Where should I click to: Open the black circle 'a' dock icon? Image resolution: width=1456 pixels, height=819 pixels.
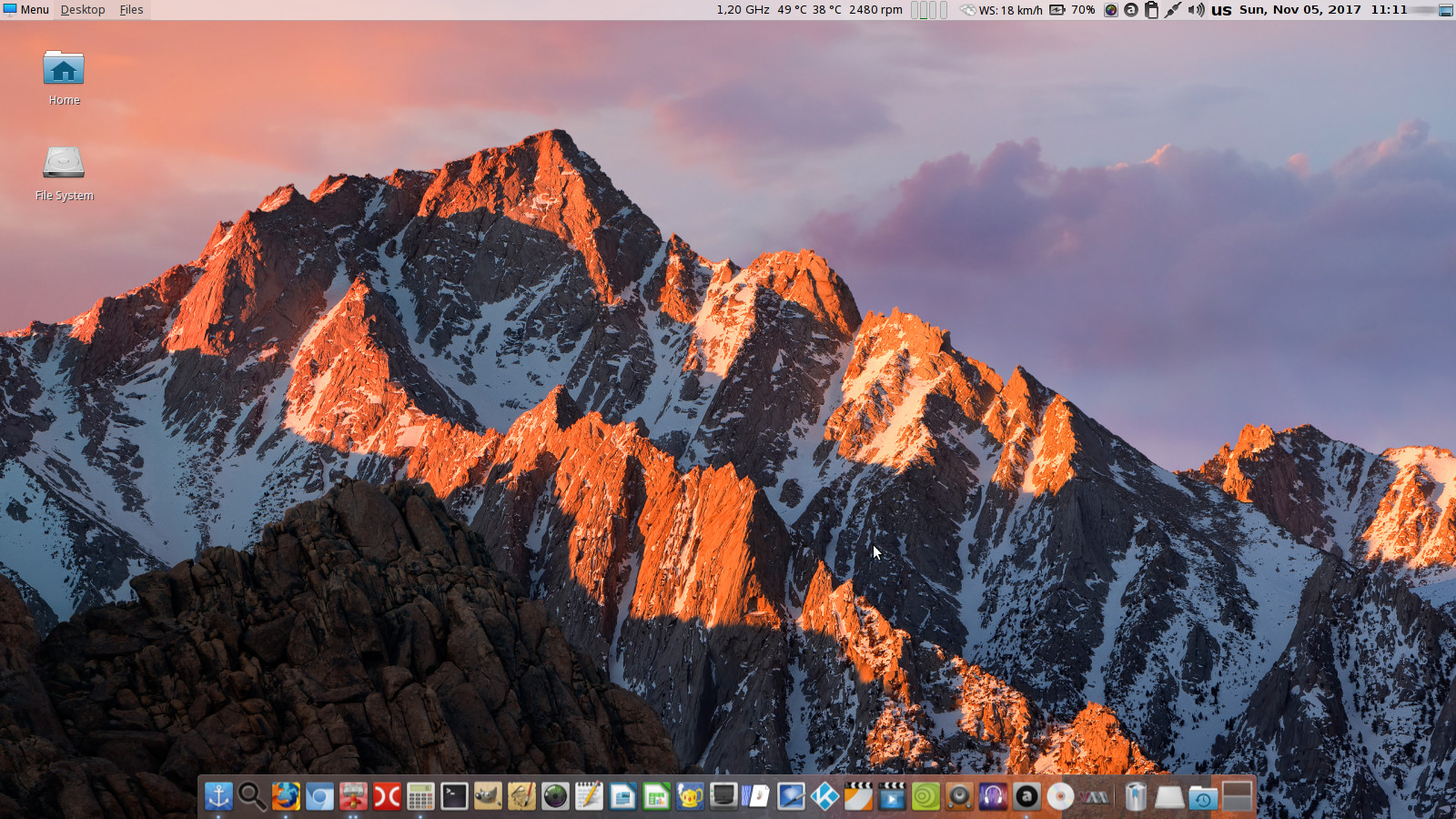(x=1026, y=797)
